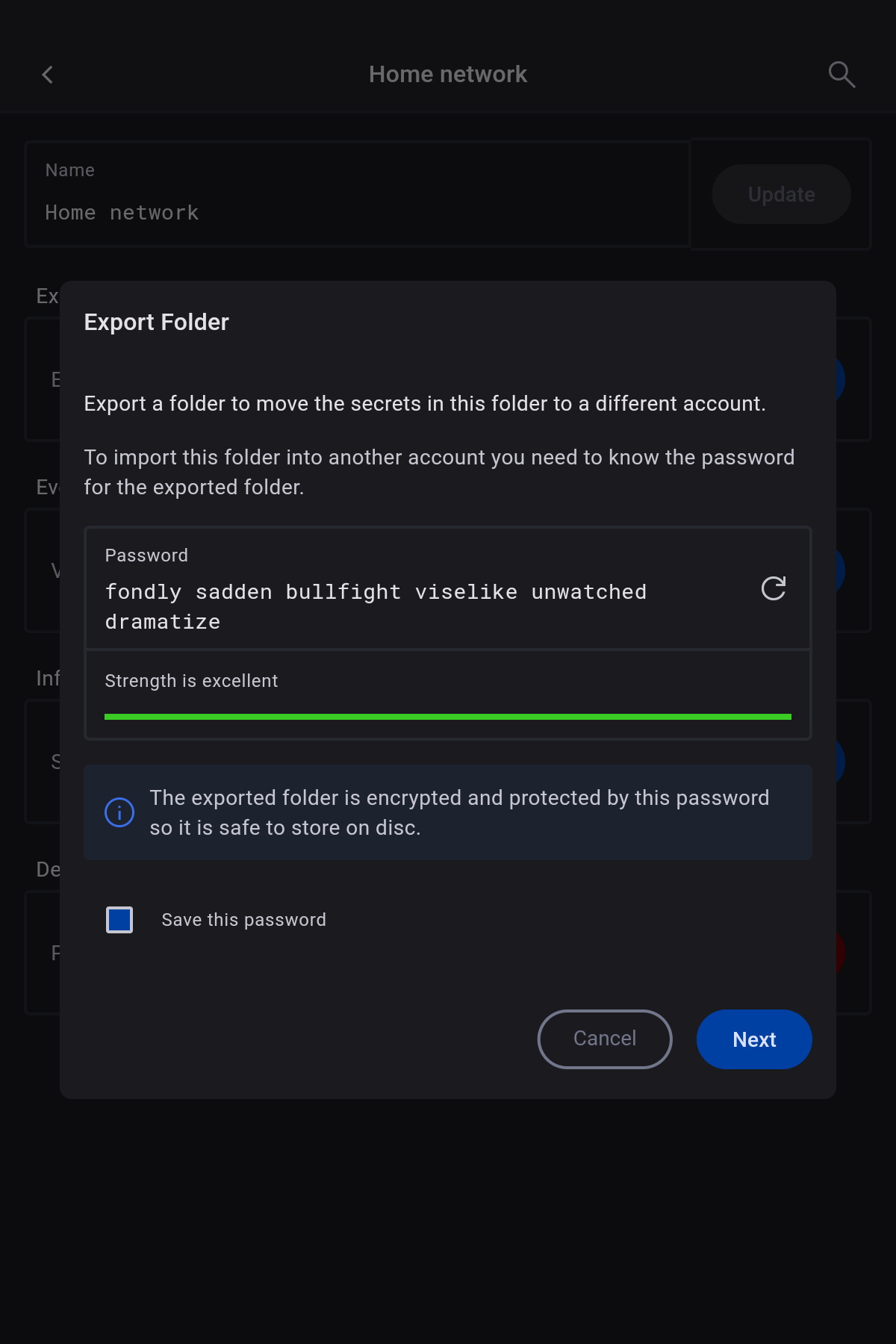Click the red button behind the dialog
The width and height of the screenshot is (896, 1344).
[x=840, y=953]
